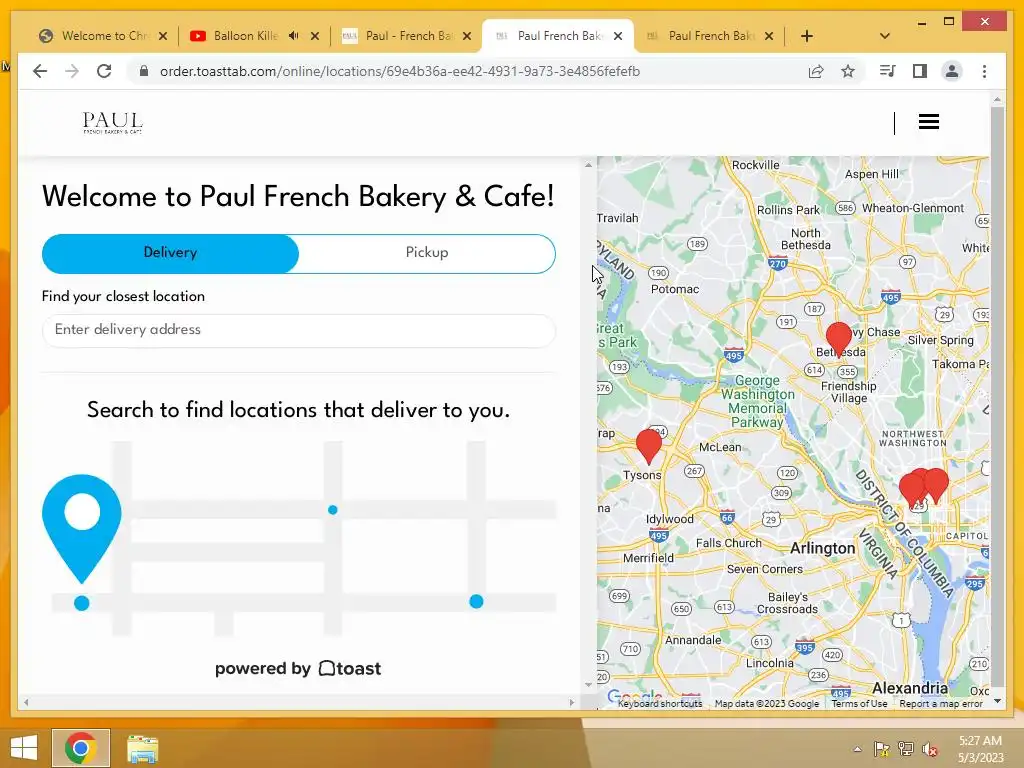Open a new browser tab
This screenshot has height=768, width=1024.
pos(807,36)
